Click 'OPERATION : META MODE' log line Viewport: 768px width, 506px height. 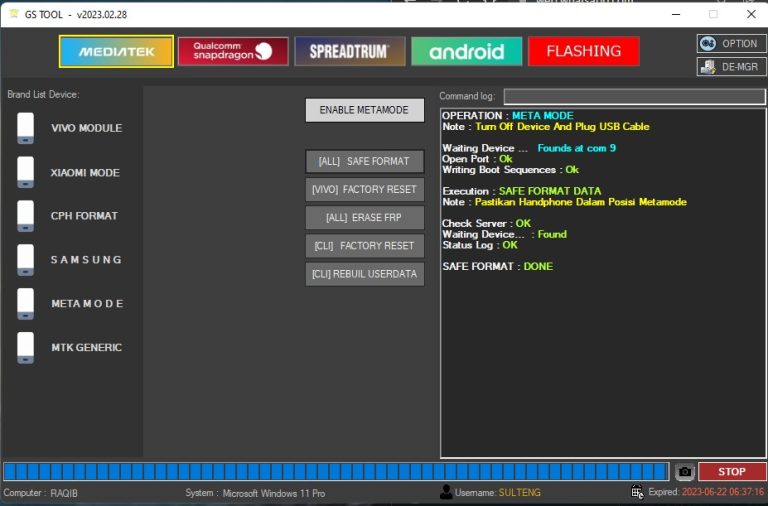pos(507,116)
